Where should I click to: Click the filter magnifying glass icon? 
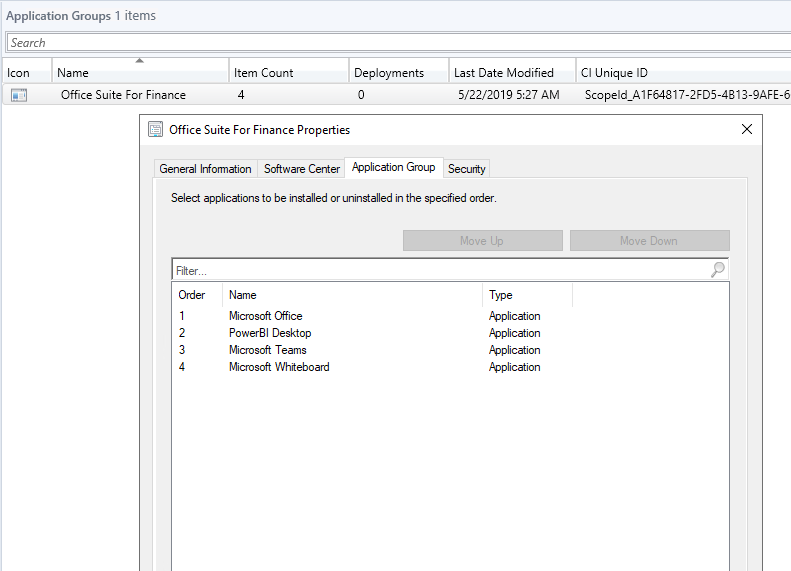pos(717,270)
